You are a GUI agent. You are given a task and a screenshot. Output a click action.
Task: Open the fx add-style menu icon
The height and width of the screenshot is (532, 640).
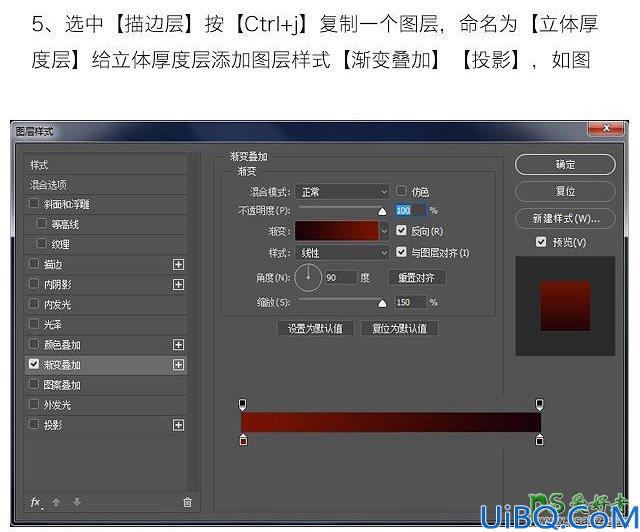tap(36, 502)
